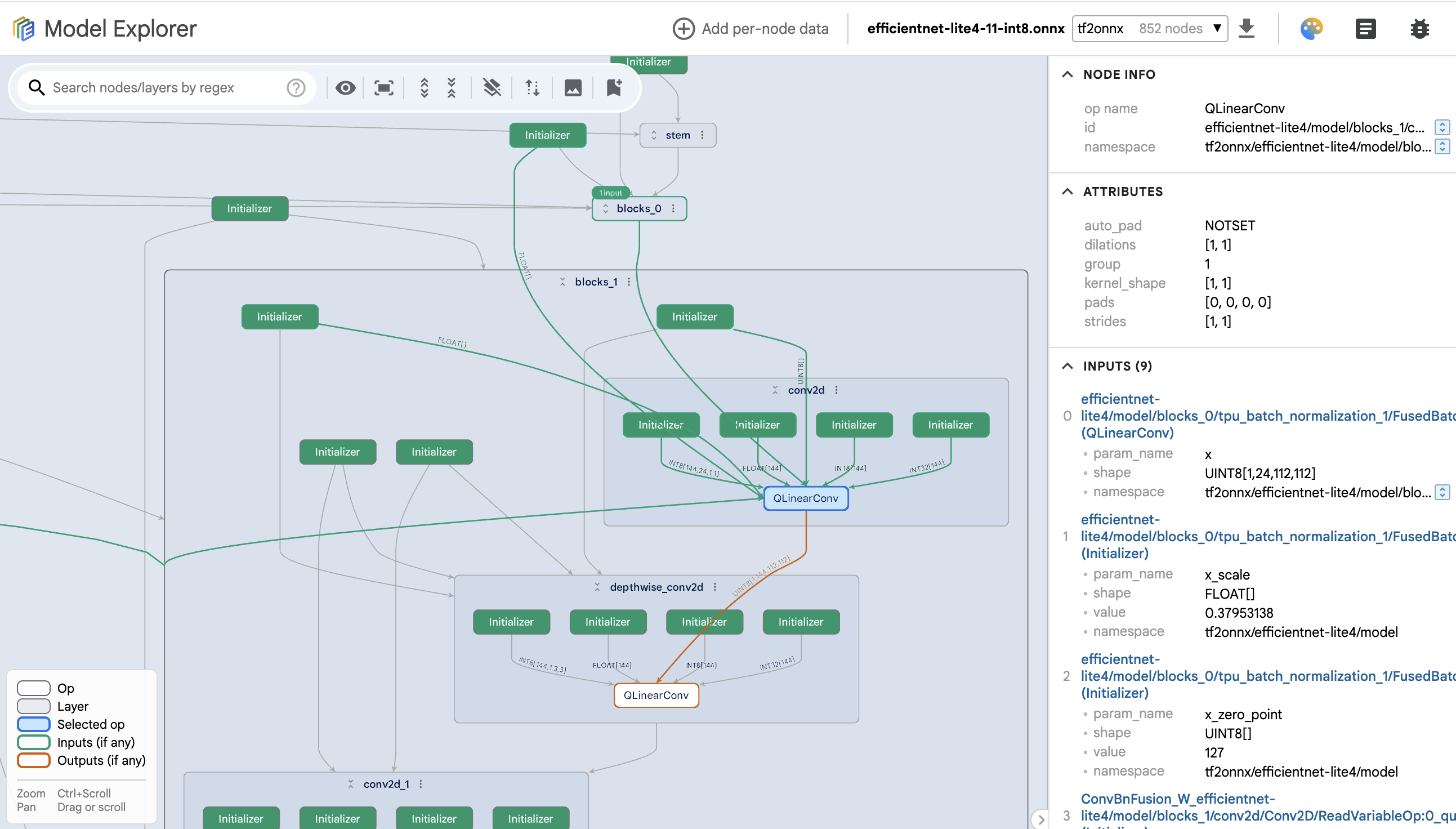Open the depthwise_conv2d layer options menu
Screen dimensions: 1456x829
(715, 587)
